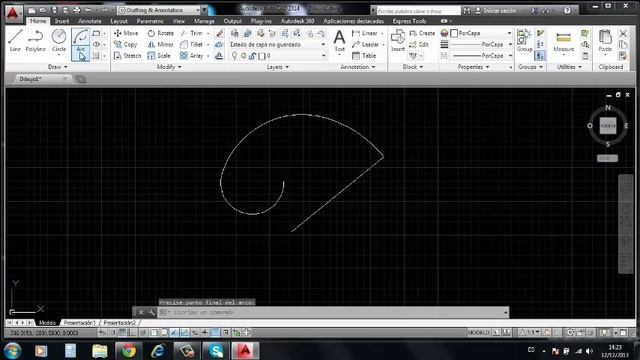
Task: Click the Measure tool
Action: [563, 40]
